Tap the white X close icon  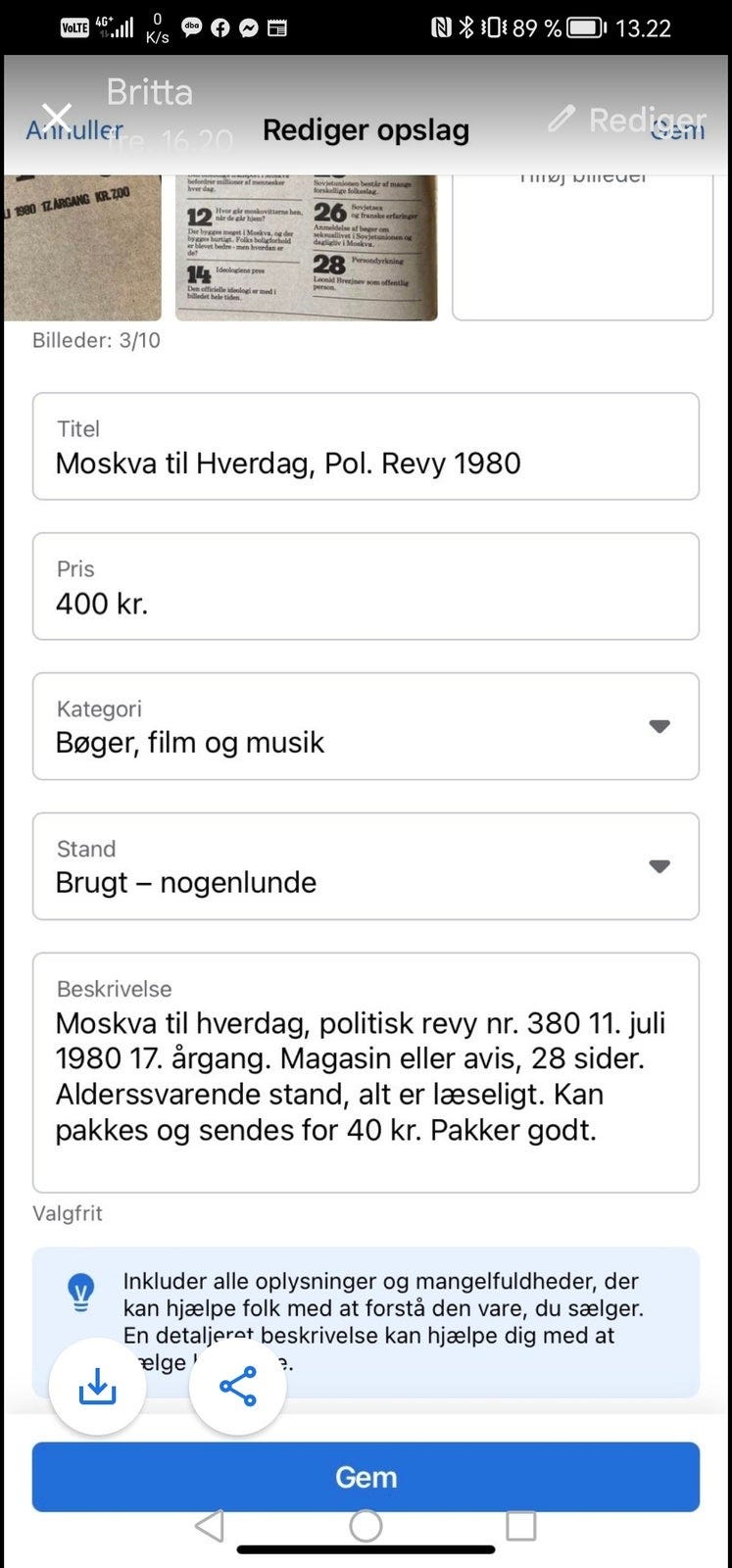(57, 117)
